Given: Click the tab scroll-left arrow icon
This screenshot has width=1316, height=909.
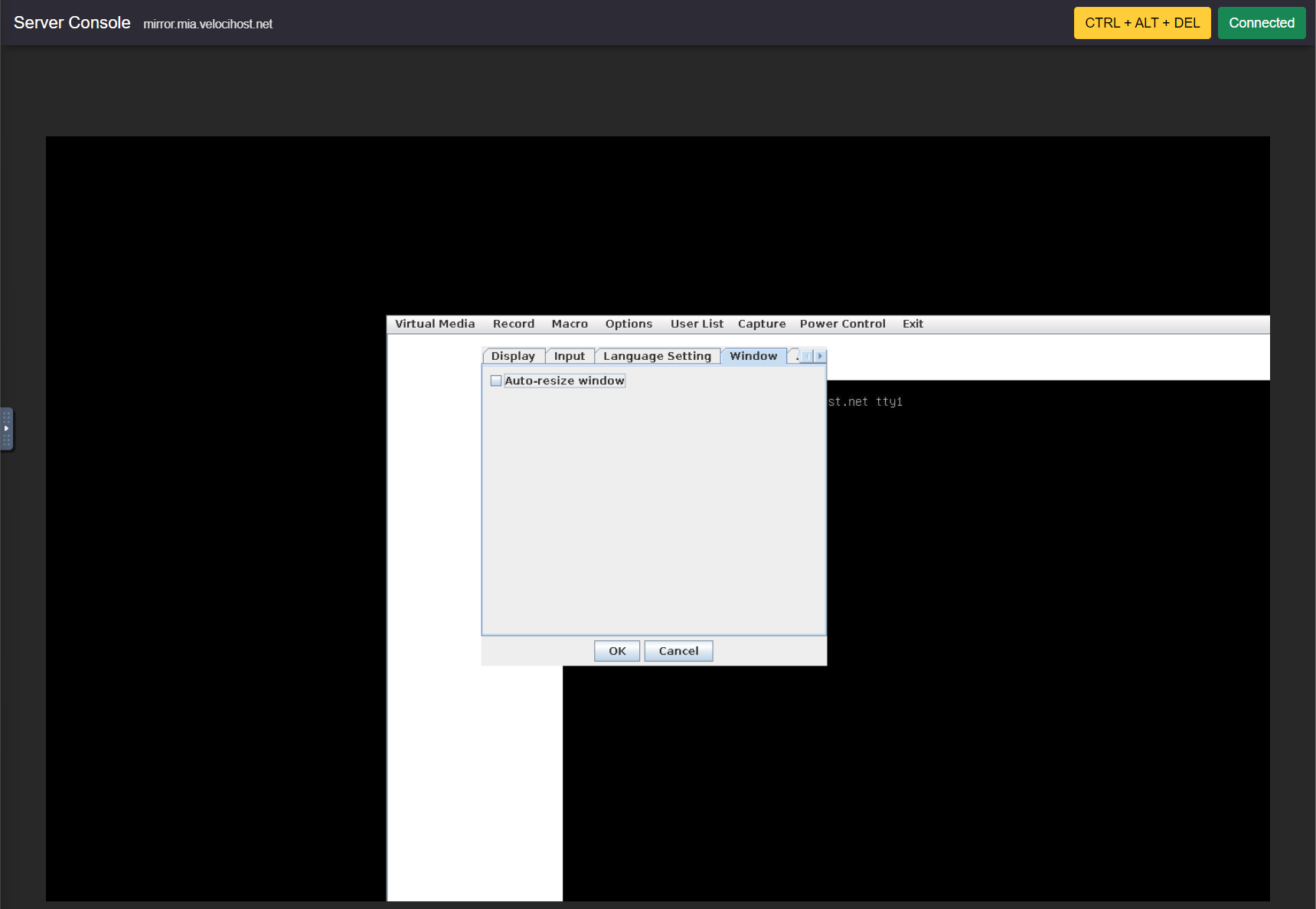Looking at the screenshot, I should [x=808, y=355].
